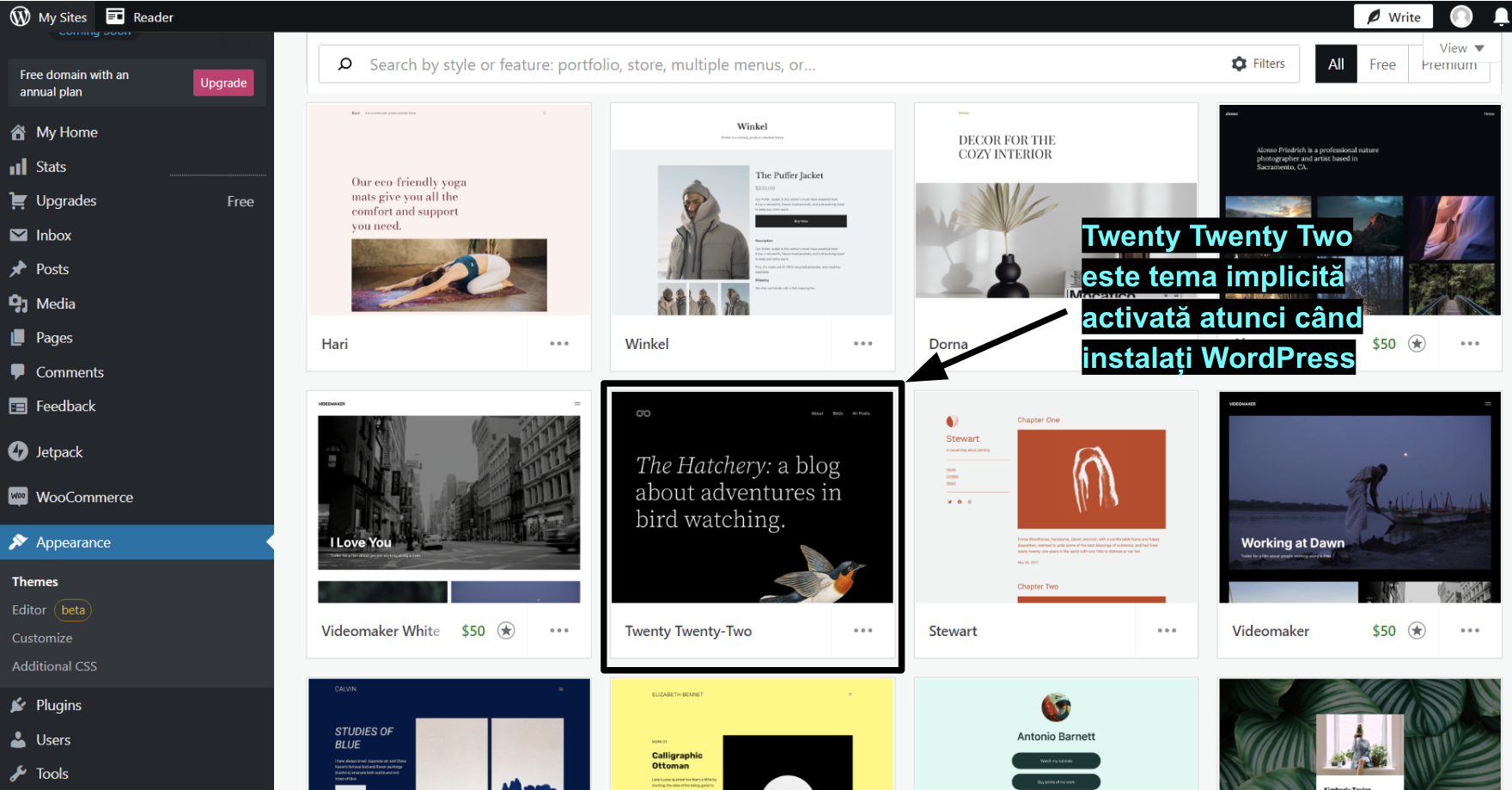
Task: Open the Editor beta link
Action: 52,609
